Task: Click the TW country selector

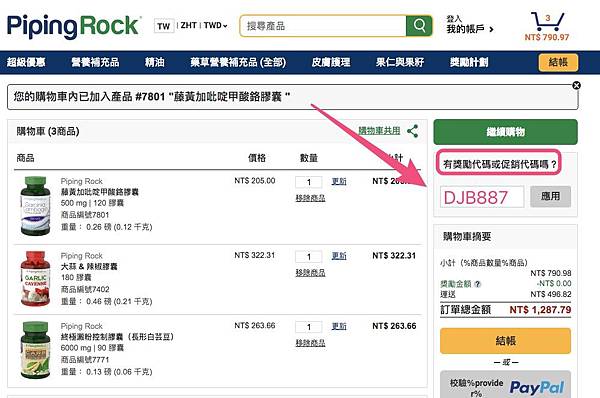Action: [x=163, y=26]
